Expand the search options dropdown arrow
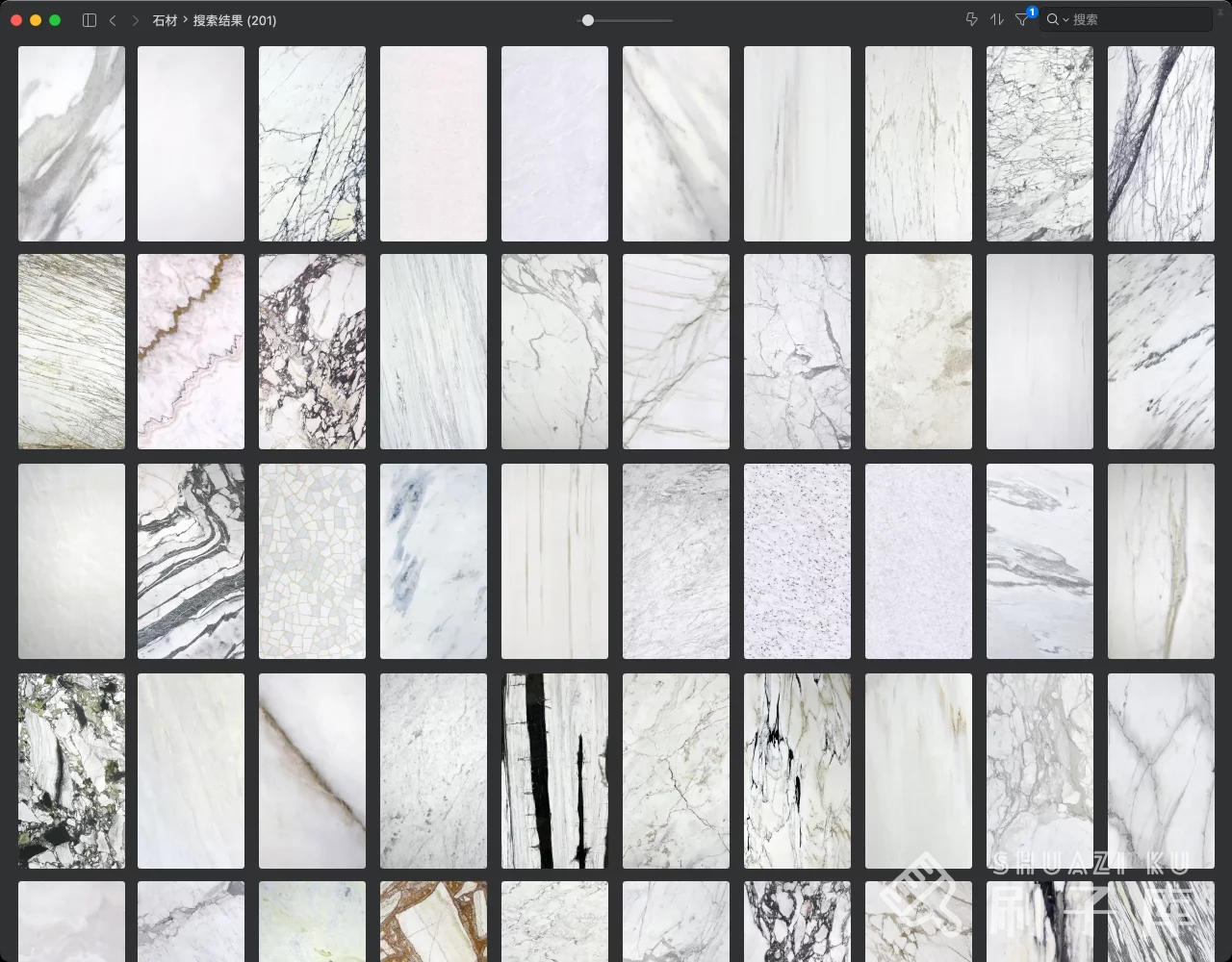Image resolution: width=1232 pixels, height=962 pixels. tap(1066, 20)
